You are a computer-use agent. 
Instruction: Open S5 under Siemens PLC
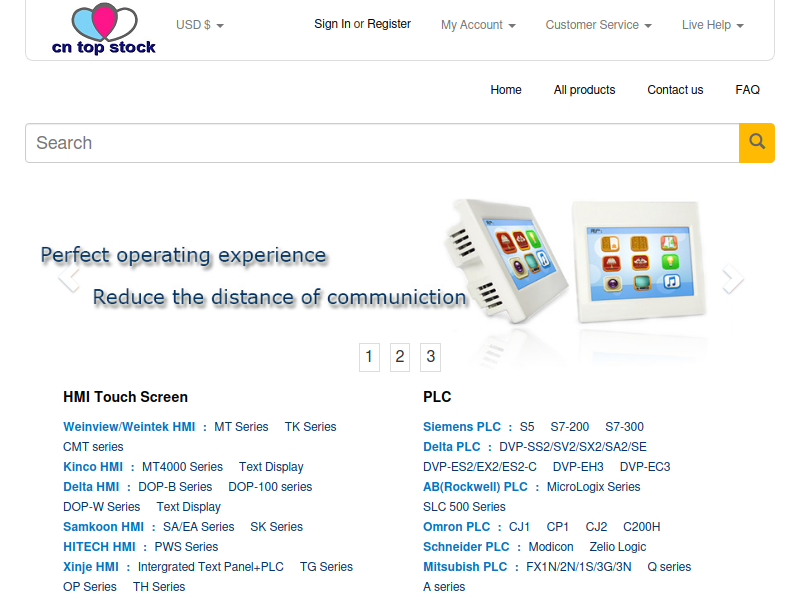pos(527,427)
